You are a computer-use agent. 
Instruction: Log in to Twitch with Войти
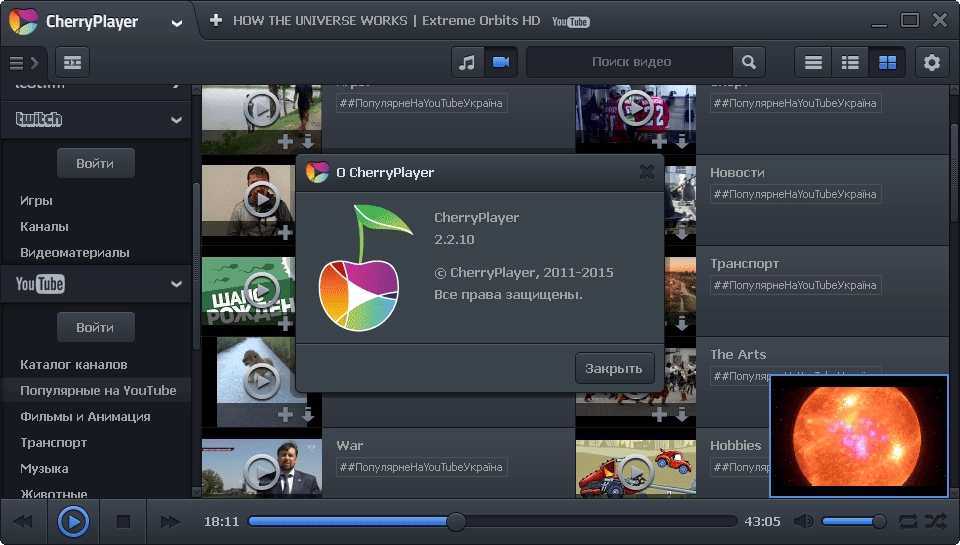tap(96, 164)
